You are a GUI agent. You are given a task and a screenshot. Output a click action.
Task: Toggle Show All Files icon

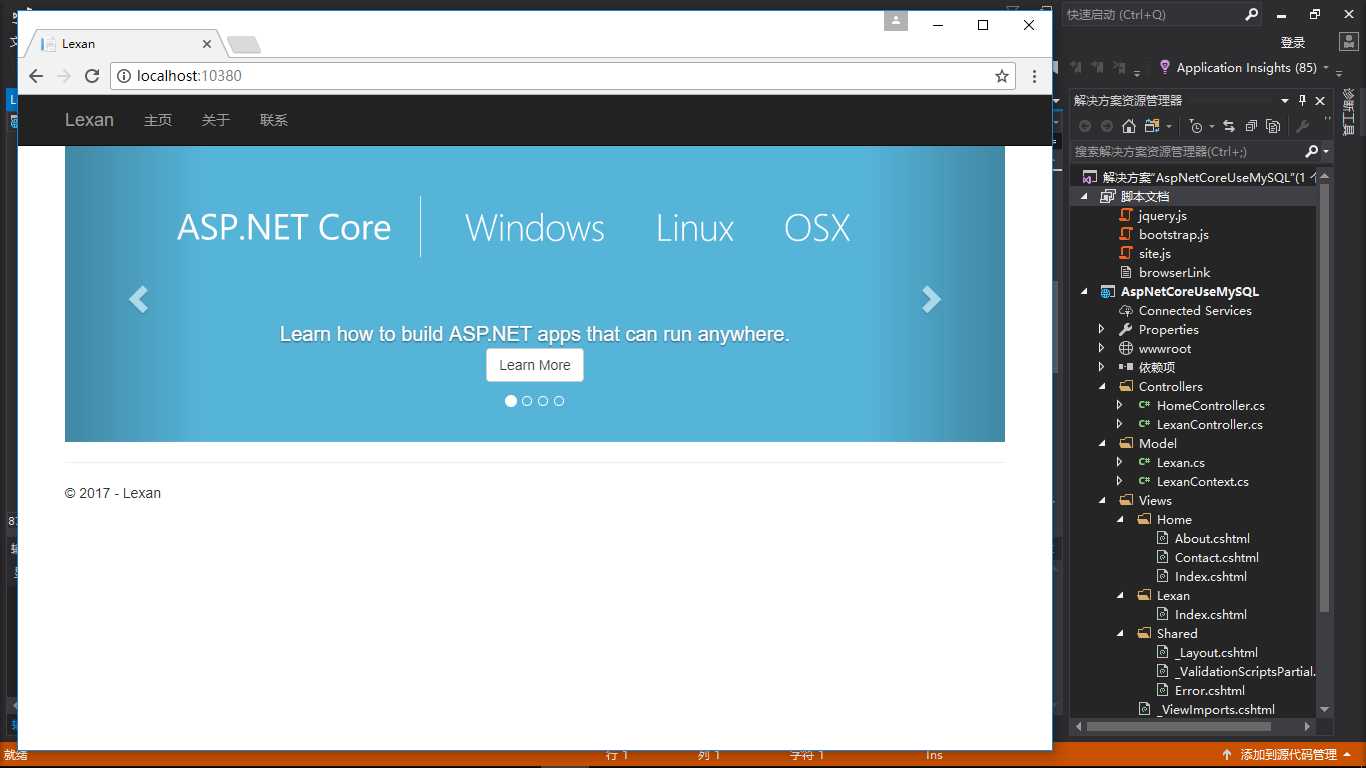point(1273,126)
